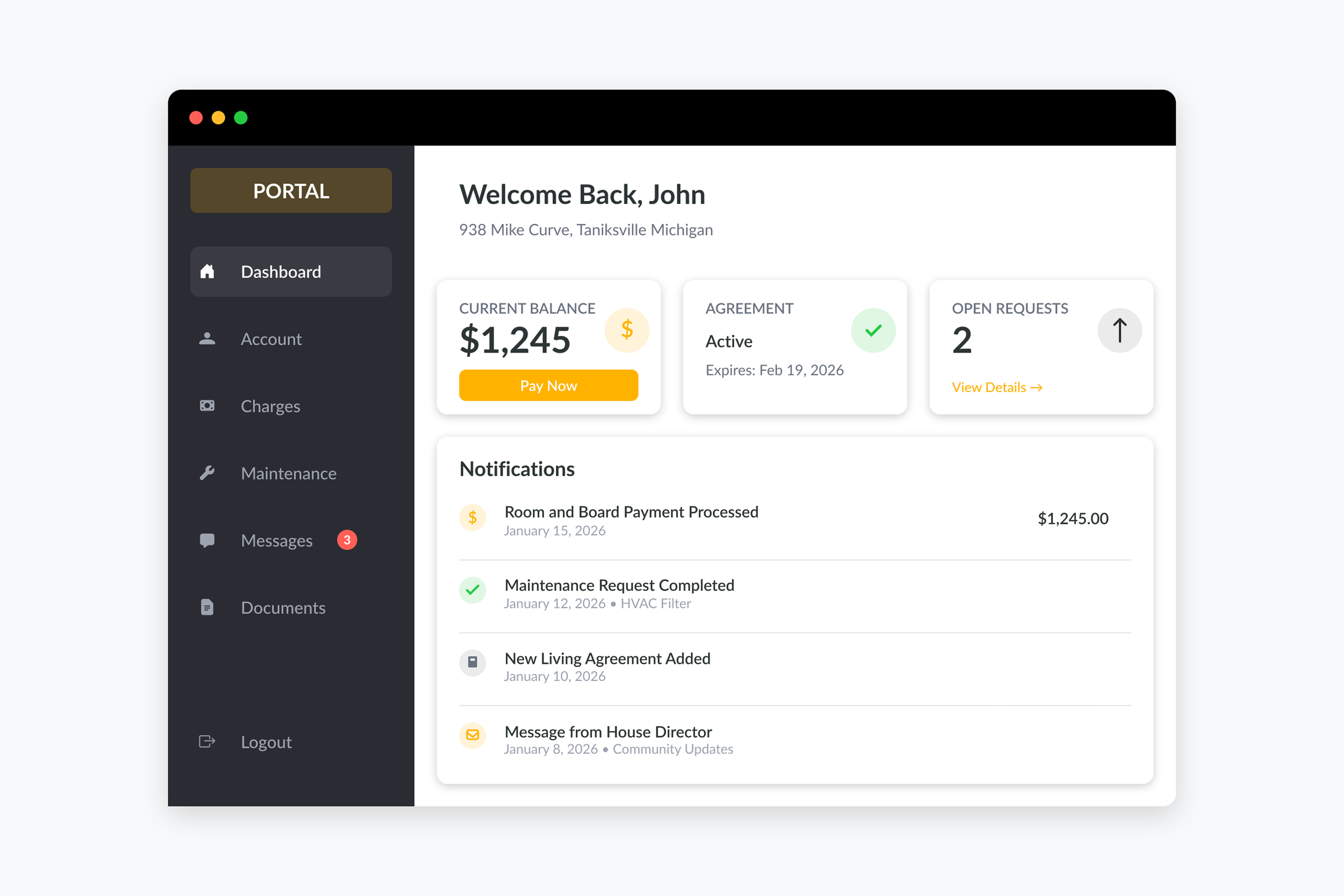Go to the Maintenance section
This screenshot has width=1344, height=896.
click(x=289, y=473)
